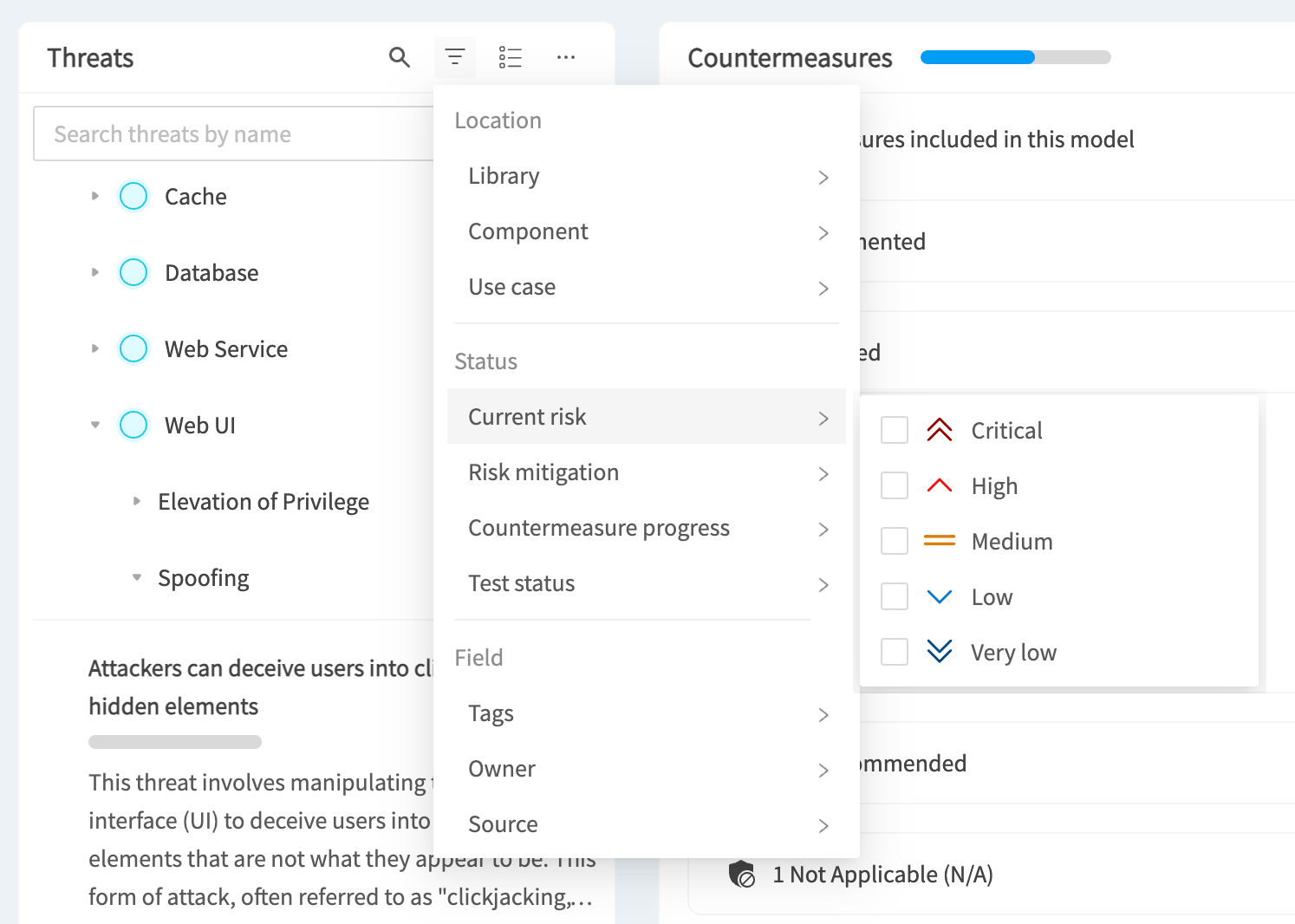Click the threat's gray progress bar
The height and width of the screenshot is (924, 1295).
click(175, 742)
